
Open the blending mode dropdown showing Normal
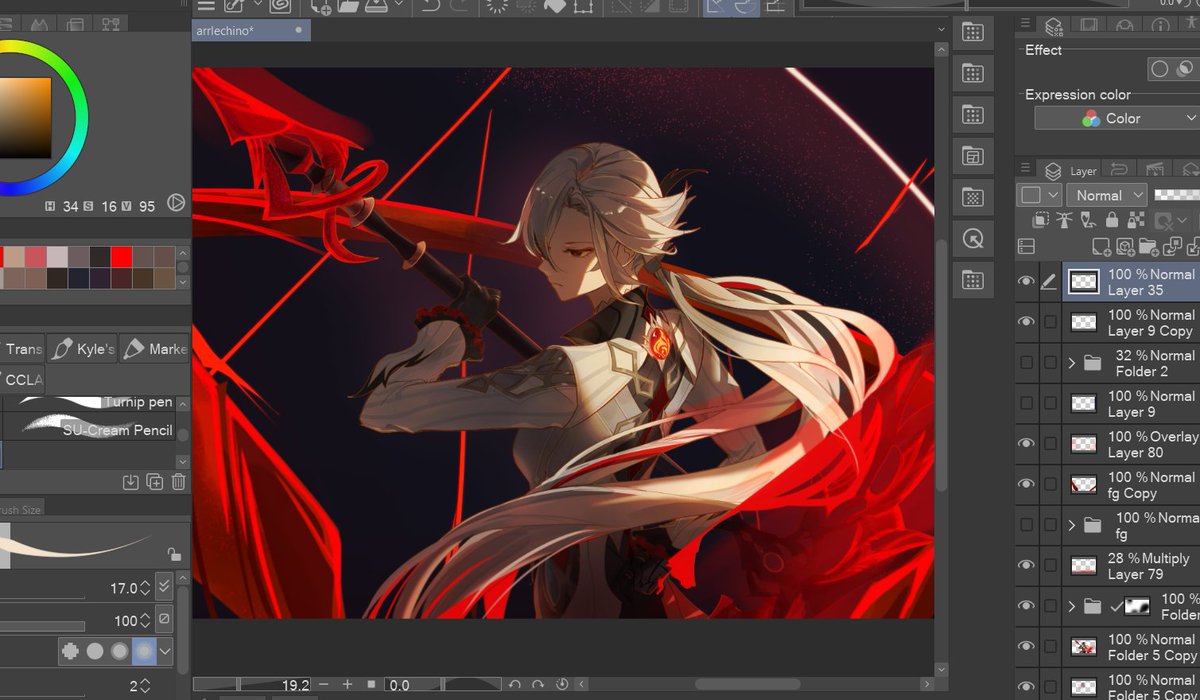point(1107,196)
